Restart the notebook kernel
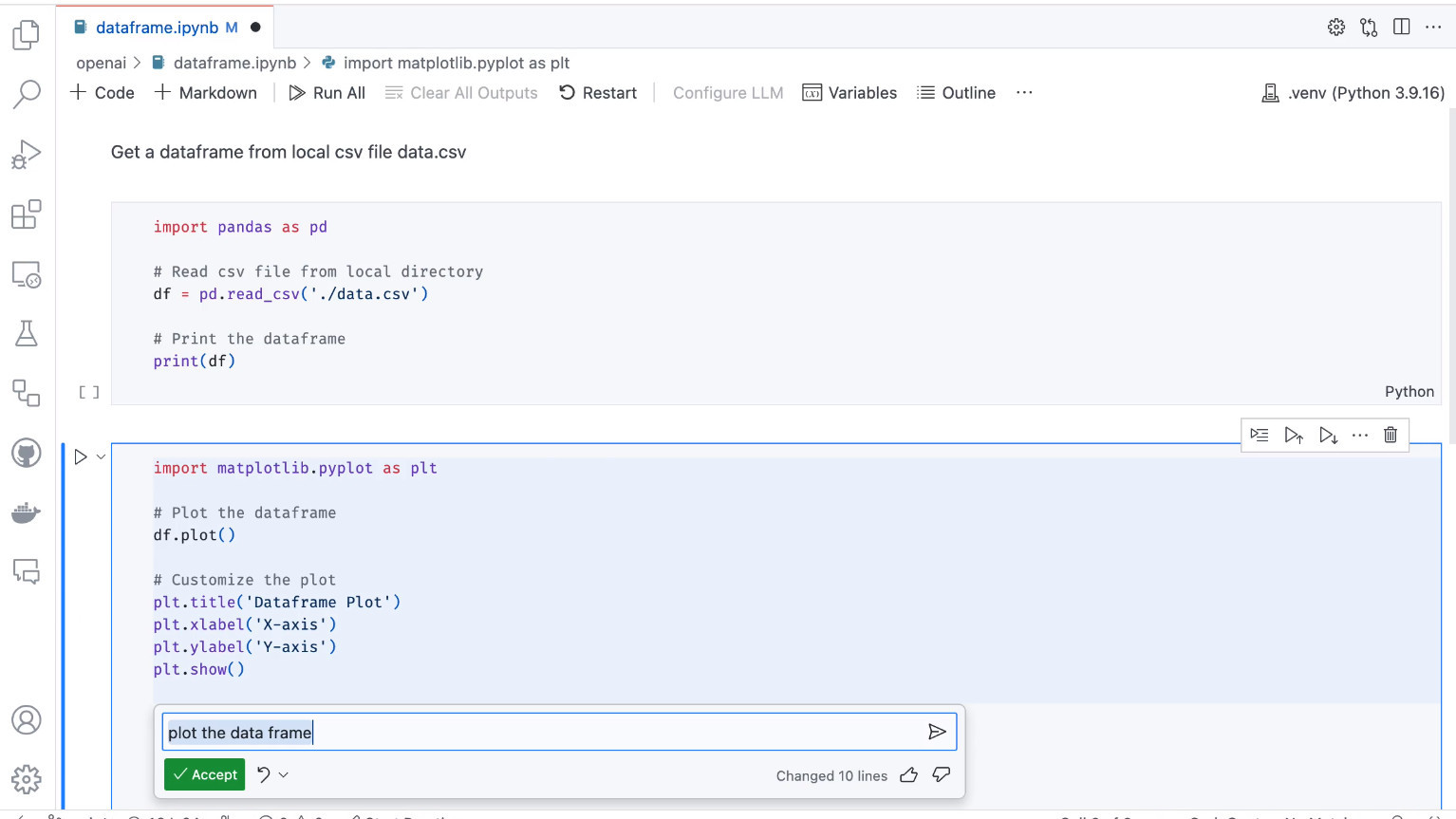 pyautogui.click(x=597, y=92)
